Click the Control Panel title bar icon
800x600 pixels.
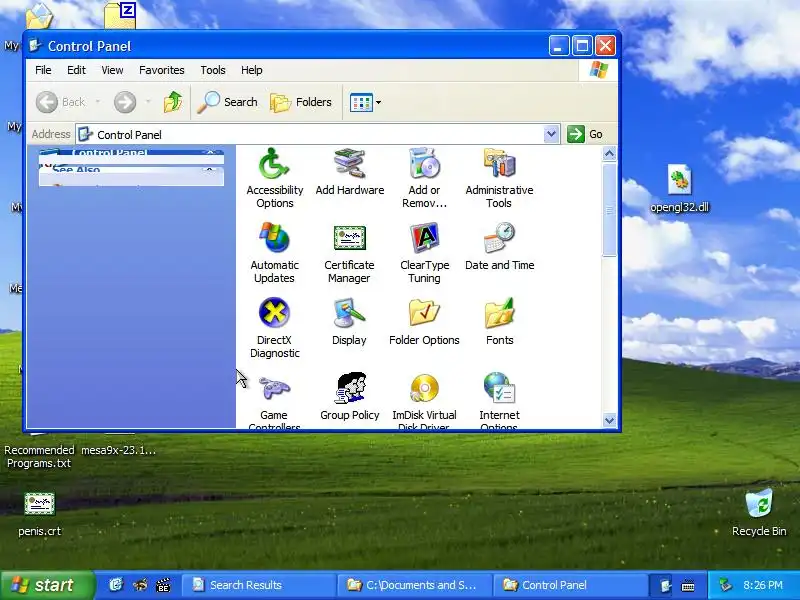click(x=35, y=46)
